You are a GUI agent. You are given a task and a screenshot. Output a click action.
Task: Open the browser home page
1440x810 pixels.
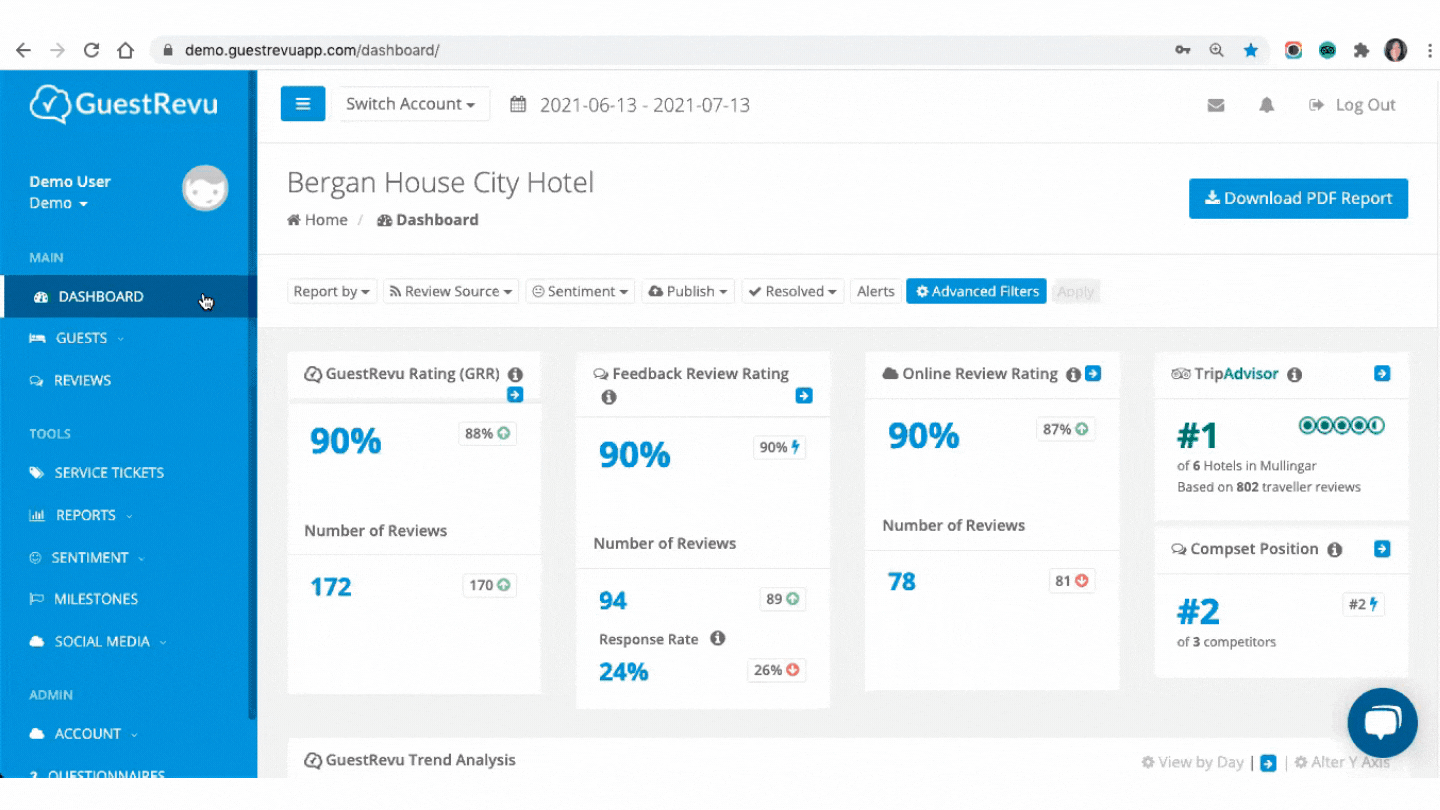125,50
